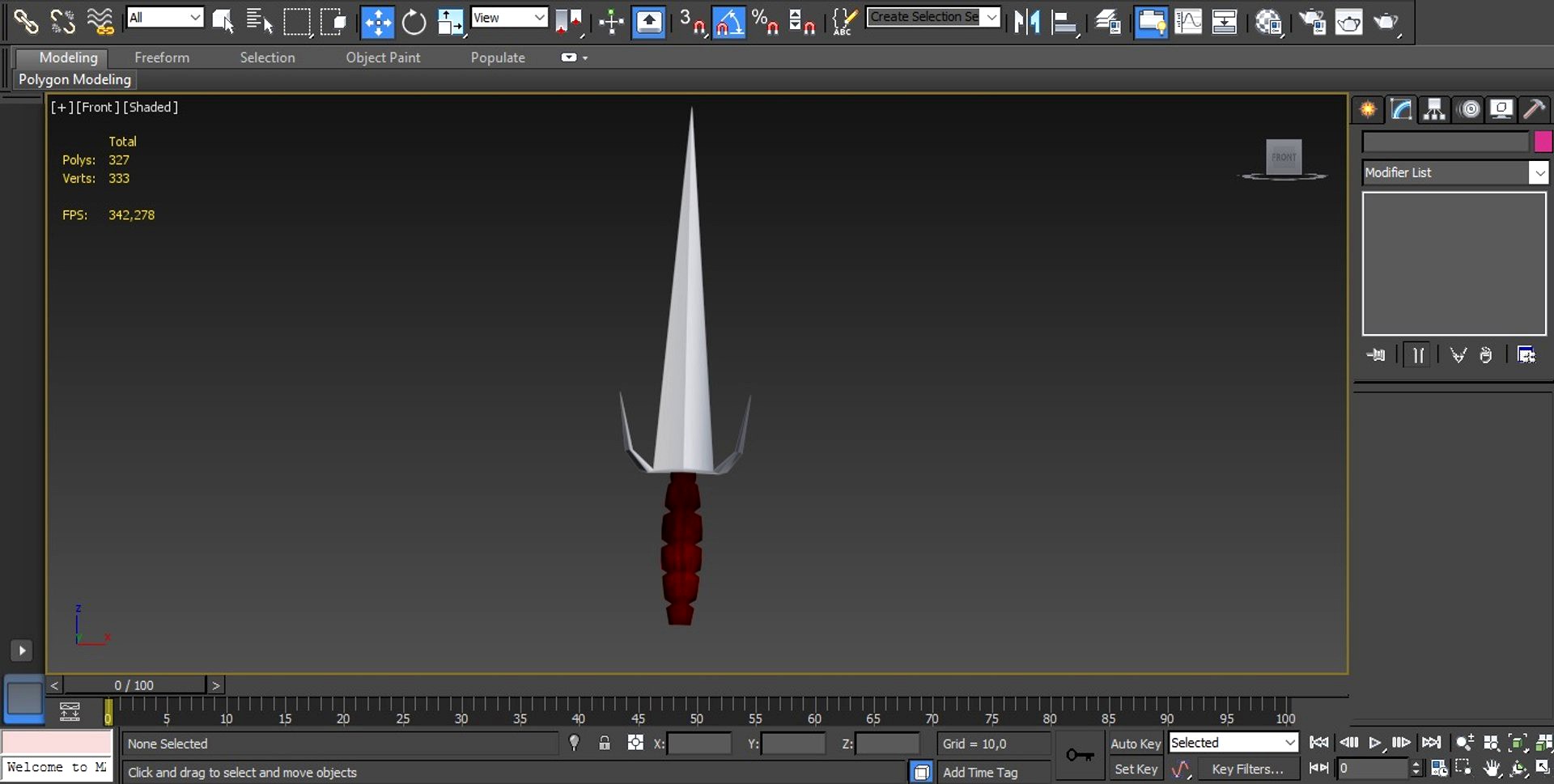Switch to the Populate ribbon tab
Viewport: 1554px width, 784px height.
[498, 57]
